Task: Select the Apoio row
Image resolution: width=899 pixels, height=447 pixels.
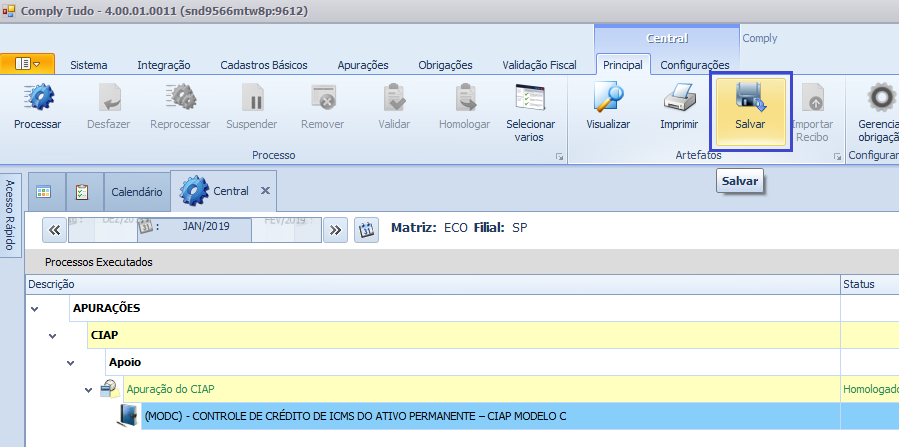Action: point(473,362)
